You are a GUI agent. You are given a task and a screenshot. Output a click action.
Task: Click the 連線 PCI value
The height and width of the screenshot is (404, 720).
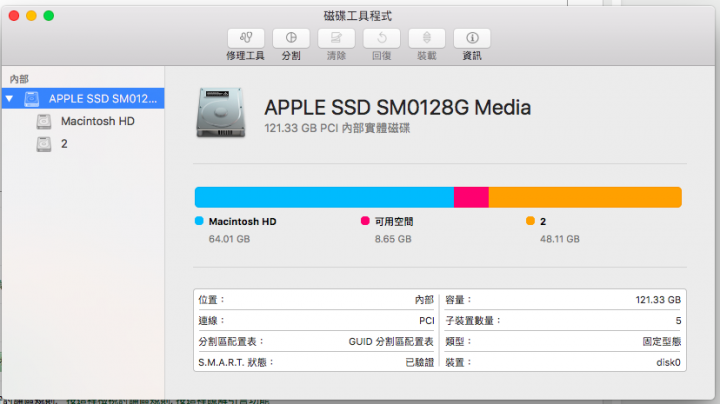point(427,320)
